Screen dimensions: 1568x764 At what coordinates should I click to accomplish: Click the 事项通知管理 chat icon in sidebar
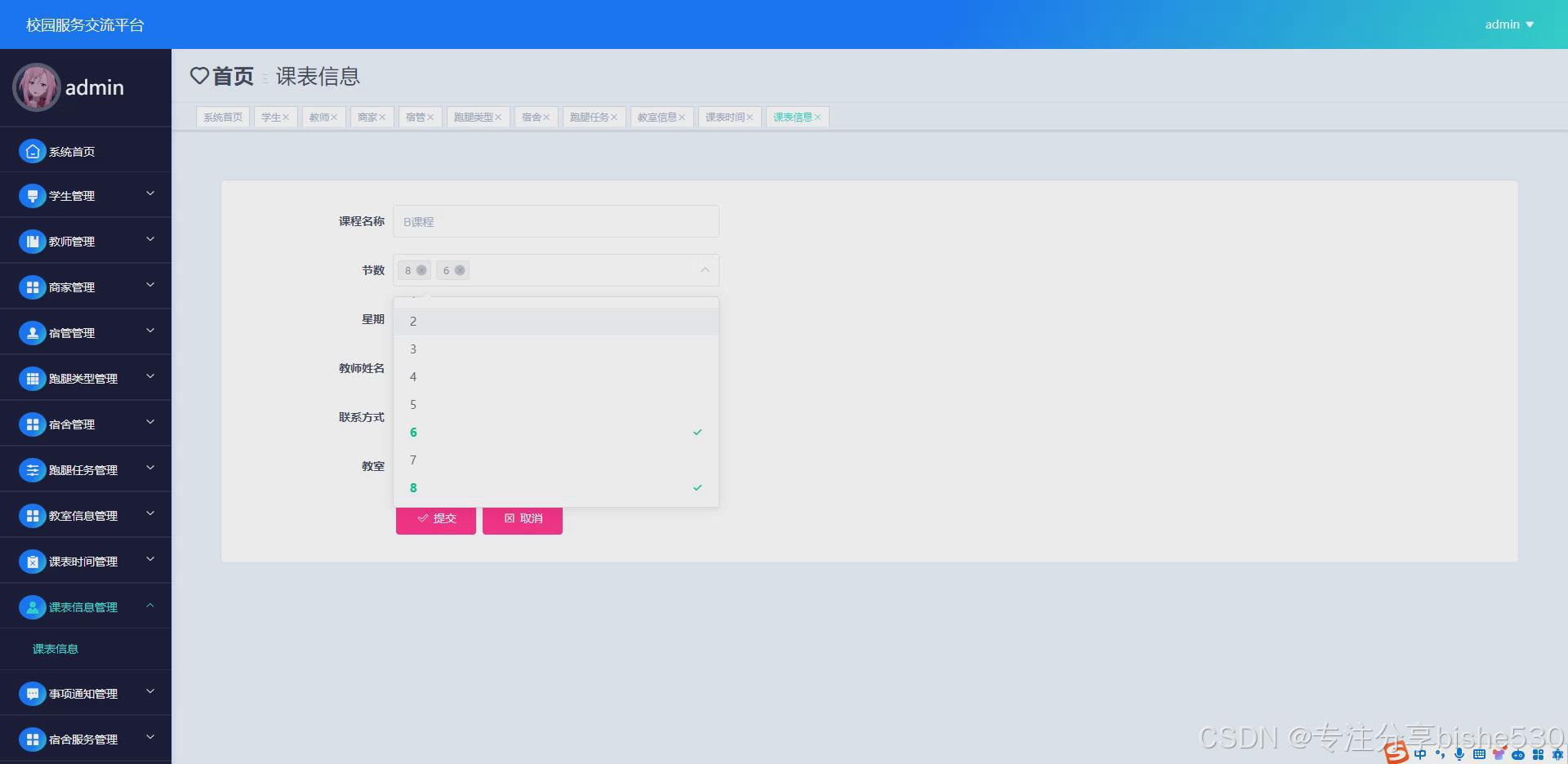coord(32,693)
